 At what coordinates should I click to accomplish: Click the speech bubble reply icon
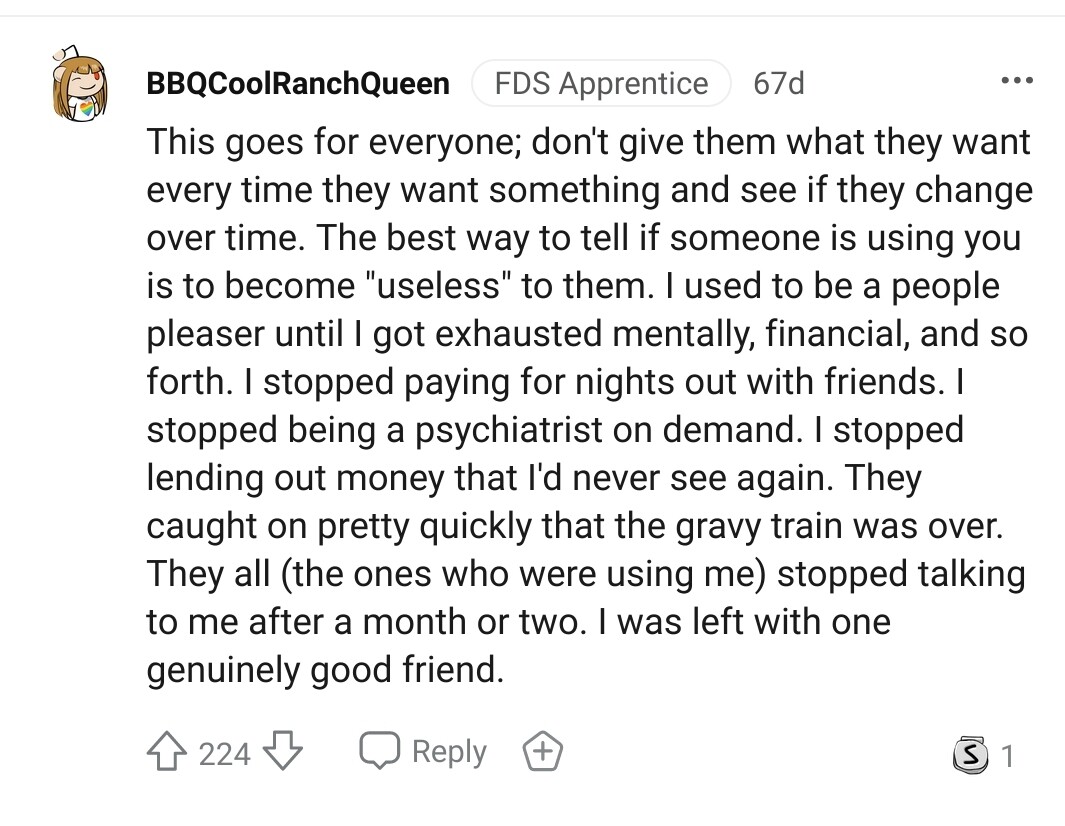coord(381,752)
